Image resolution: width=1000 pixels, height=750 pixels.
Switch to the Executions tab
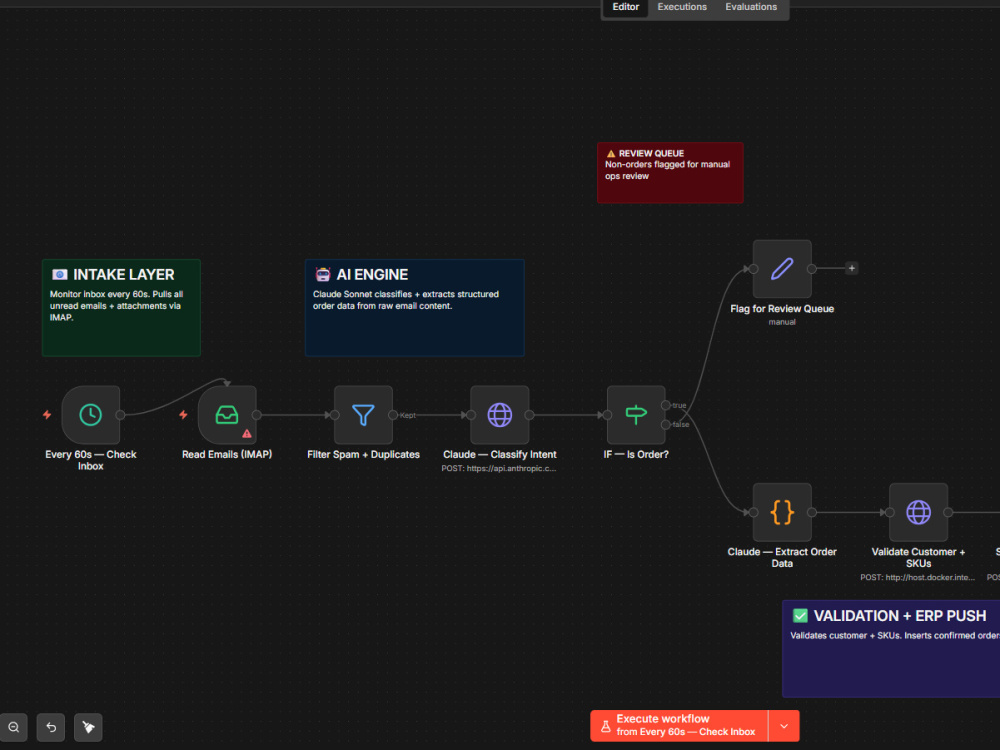tap(682, 7)
